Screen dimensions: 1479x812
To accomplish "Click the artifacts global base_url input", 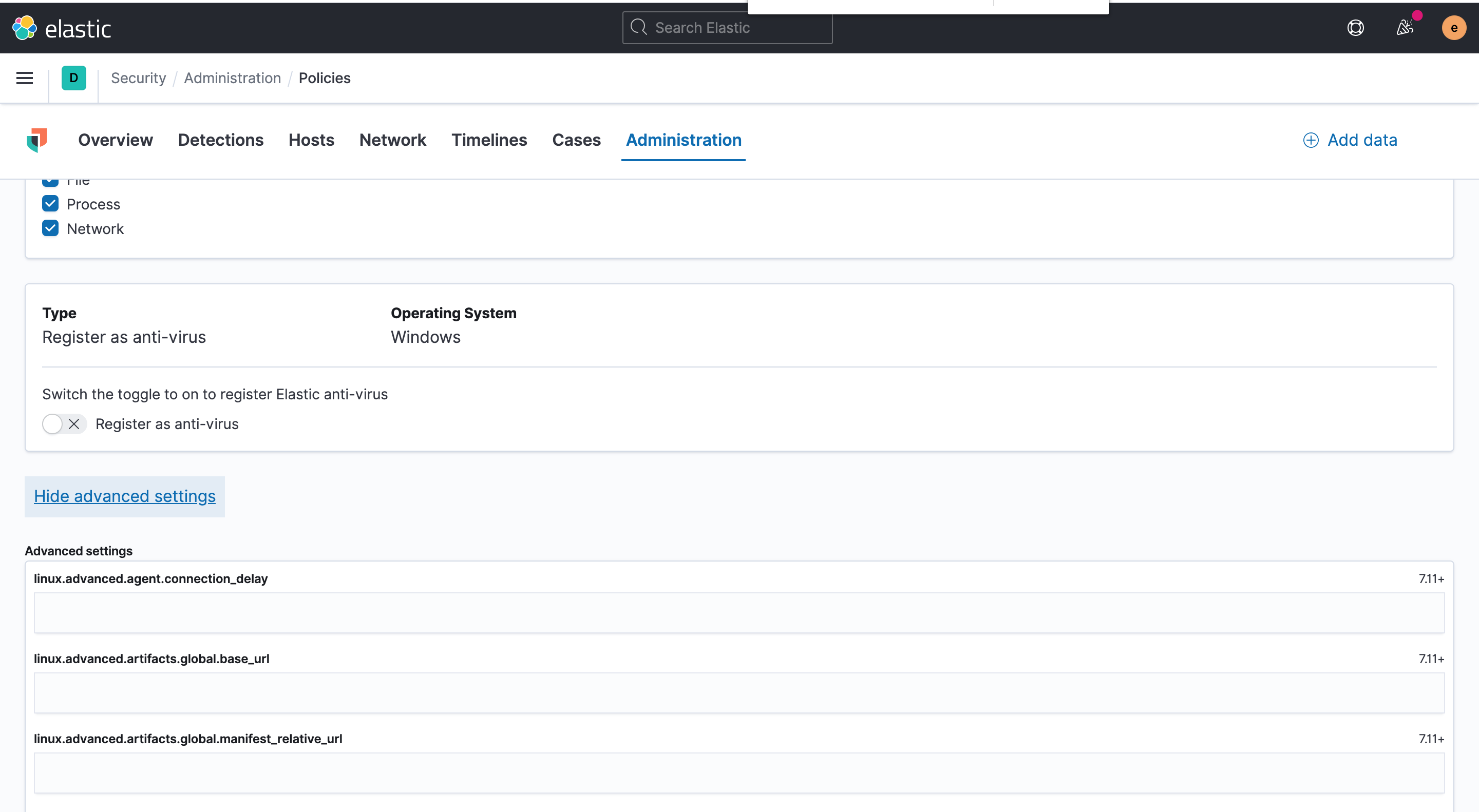I will [738, 692].
